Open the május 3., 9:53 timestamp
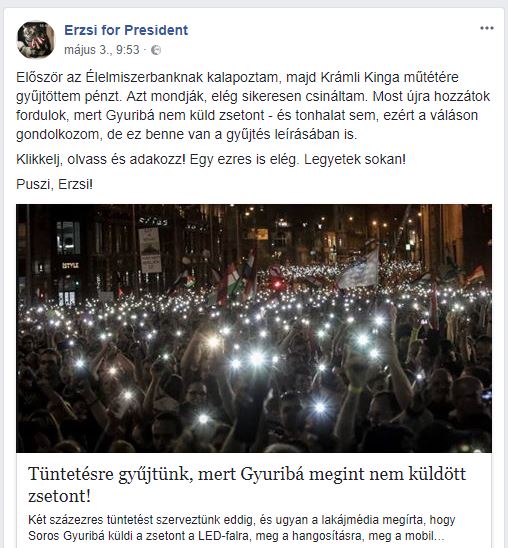 102,50
